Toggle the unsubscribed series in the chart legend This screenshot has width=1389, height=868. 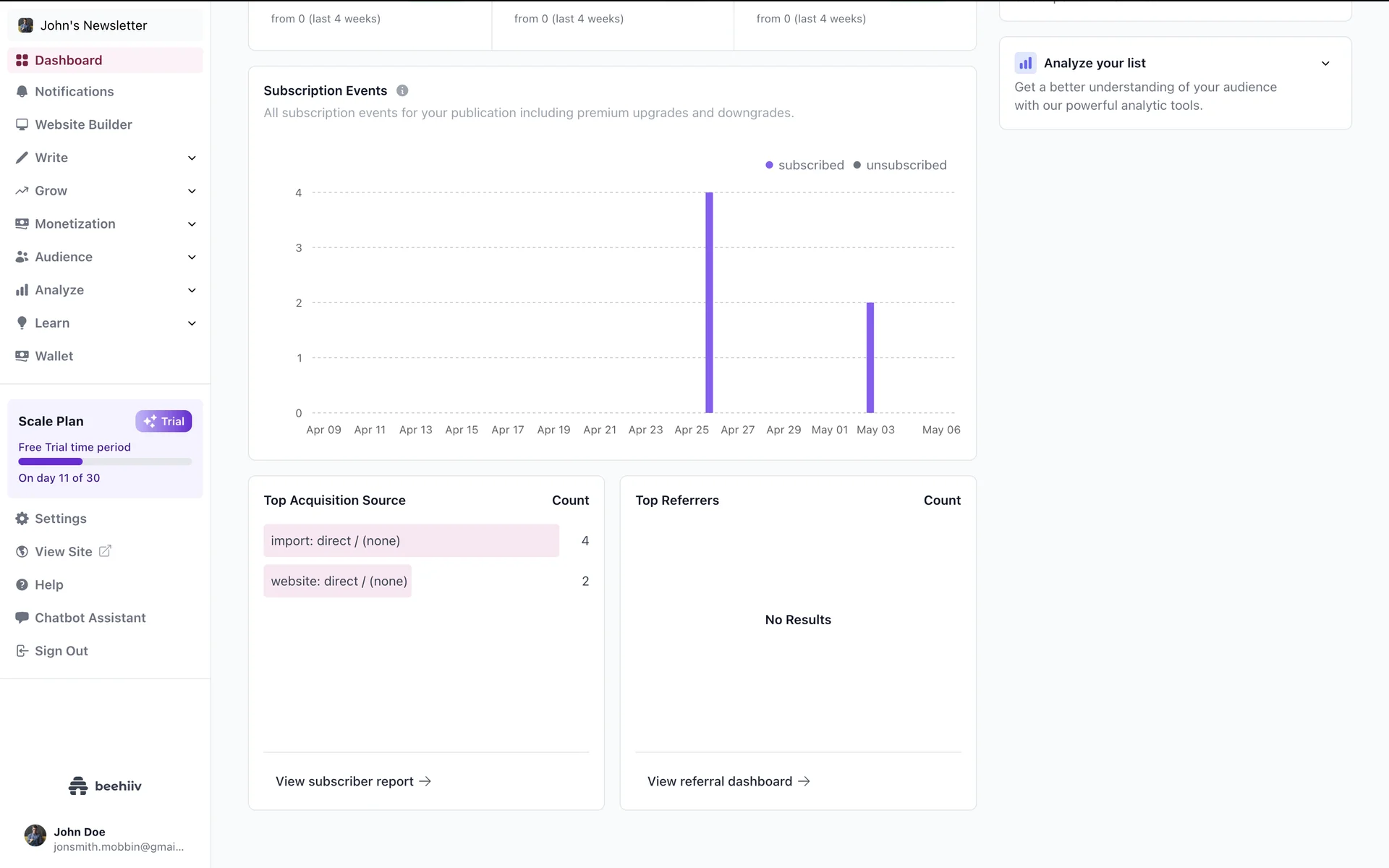(900, 165)
